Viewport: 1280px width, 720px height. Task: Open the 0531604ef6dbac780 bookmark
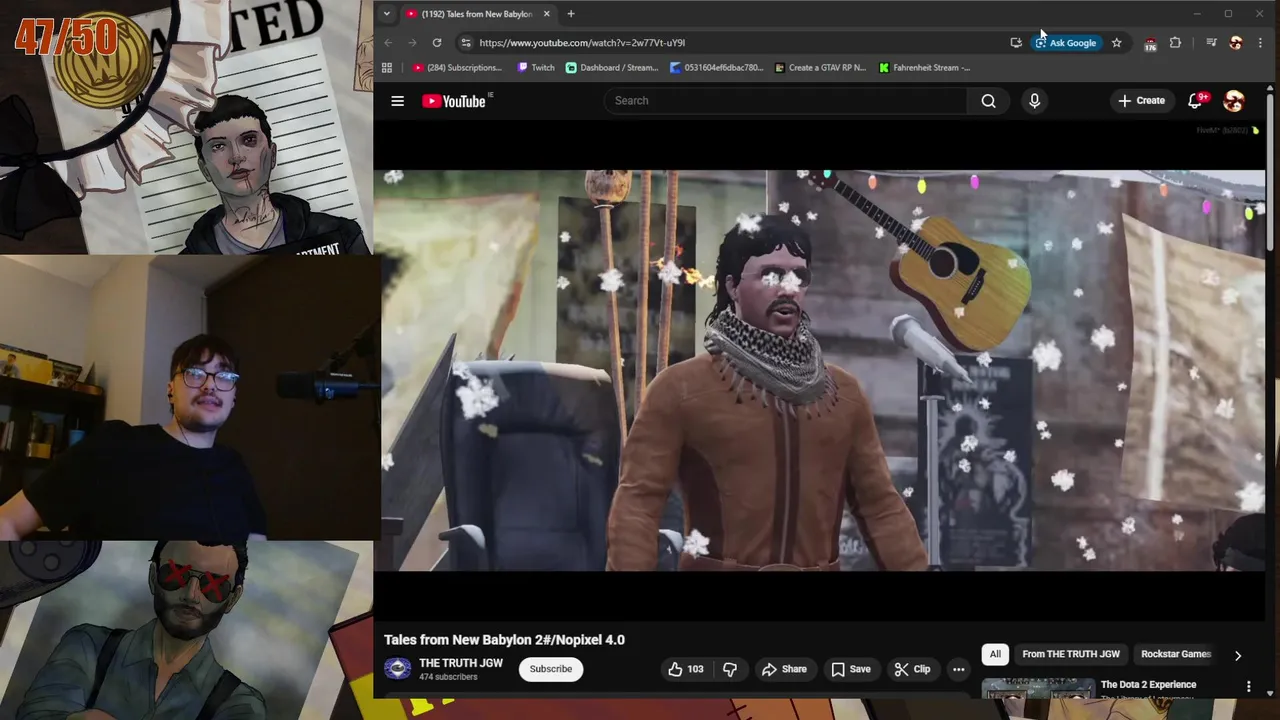717,68
